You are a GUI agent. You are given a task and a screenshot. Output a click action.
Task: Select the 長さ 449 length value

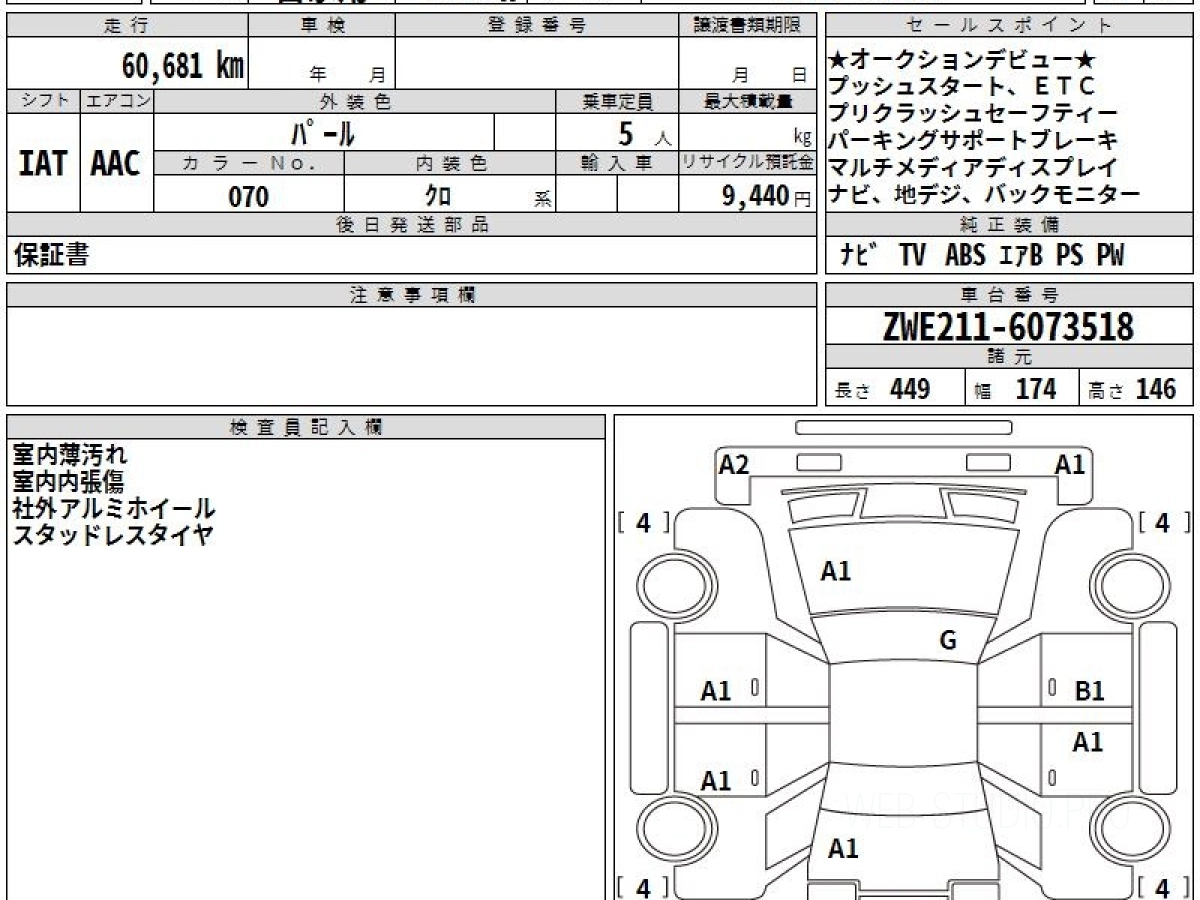(x=883, y=389)
